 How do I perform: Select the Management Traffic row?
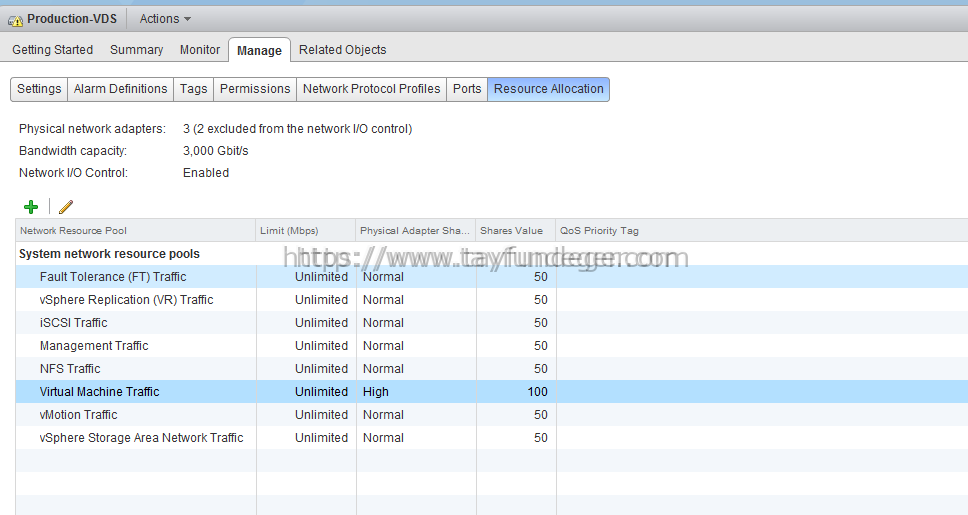(491, 346)
